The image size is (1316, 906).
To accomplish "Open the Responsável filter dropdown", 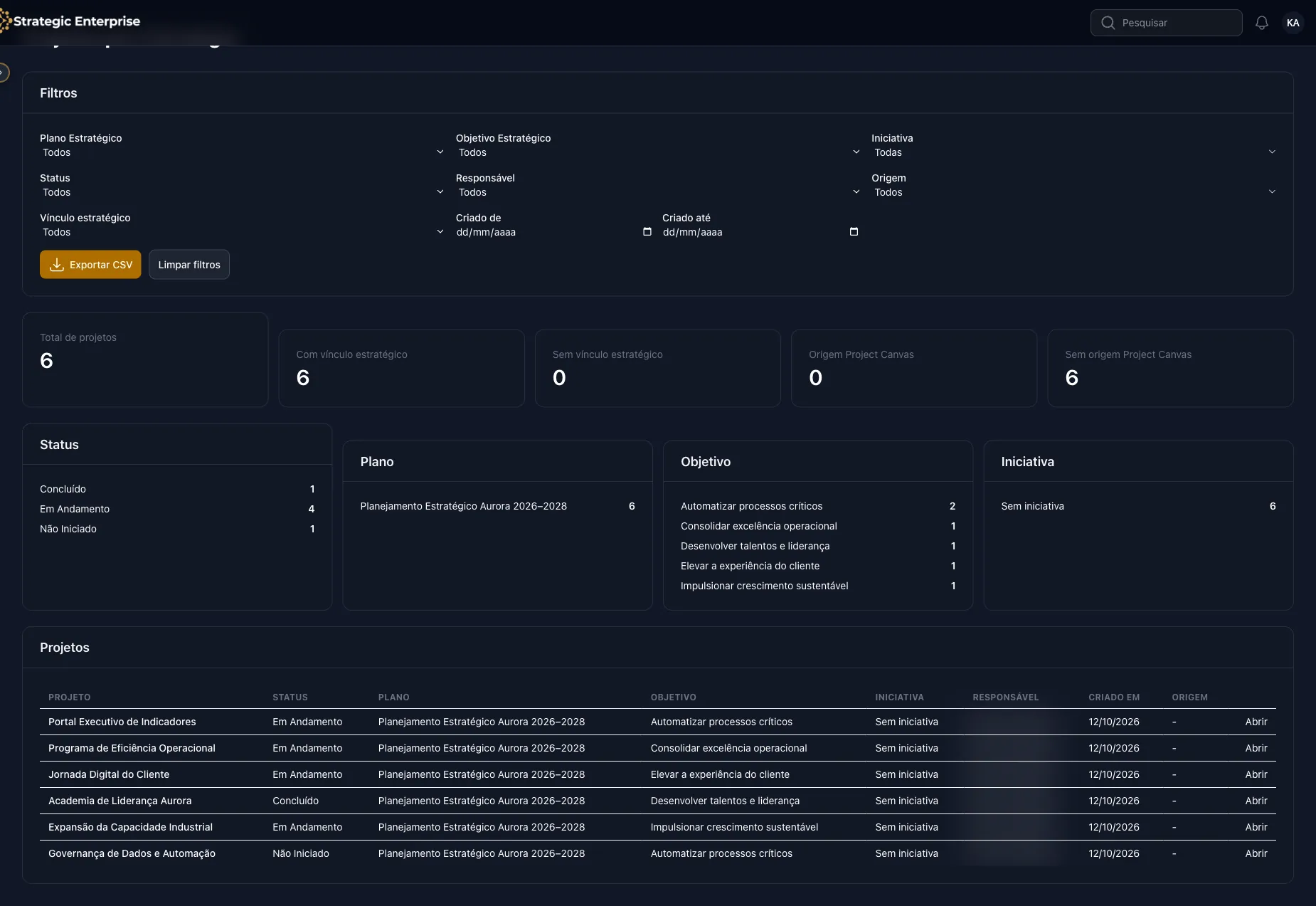I will pos(659,192).
